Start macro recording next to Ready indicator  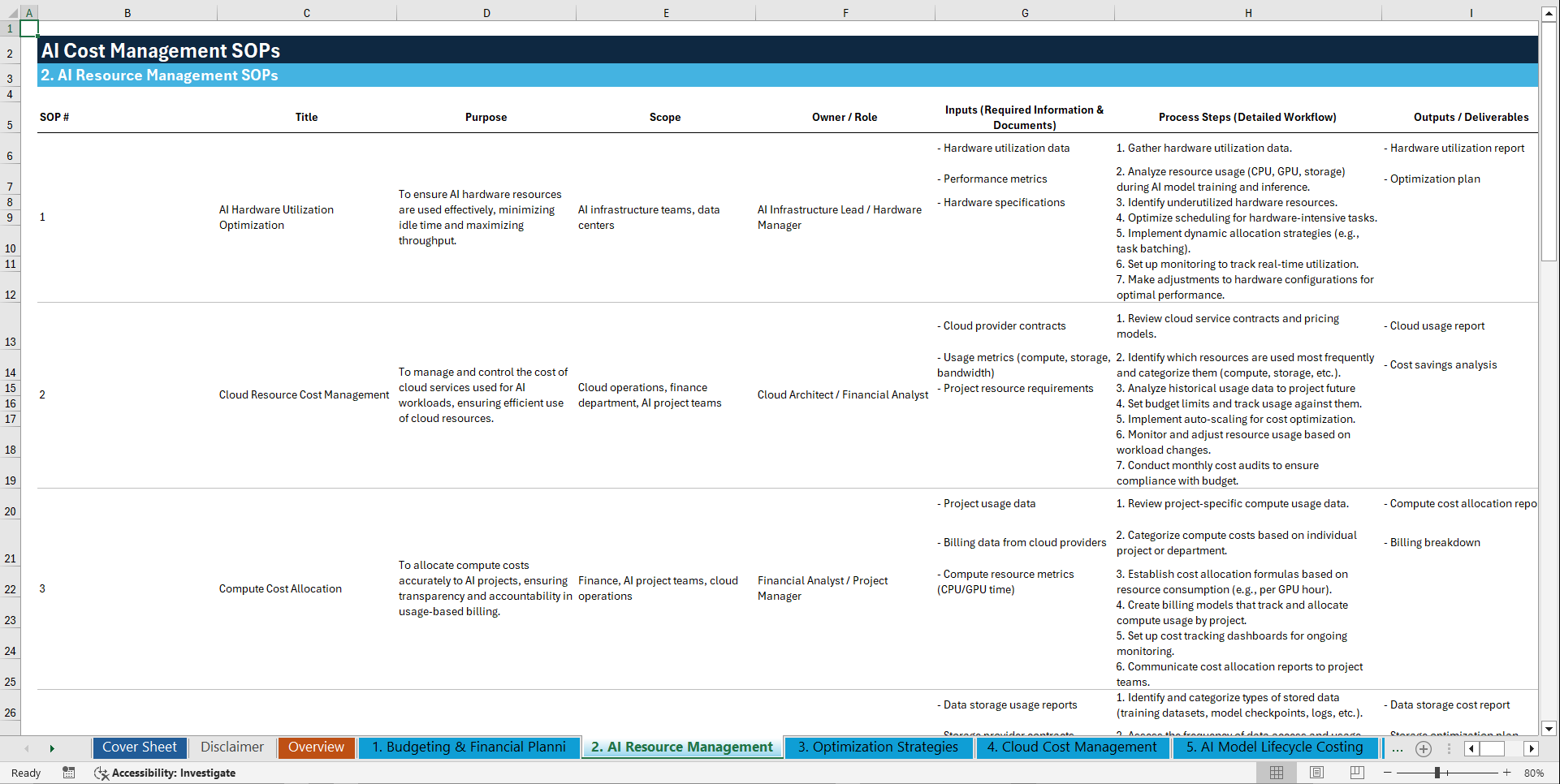(x=69, y=773)
